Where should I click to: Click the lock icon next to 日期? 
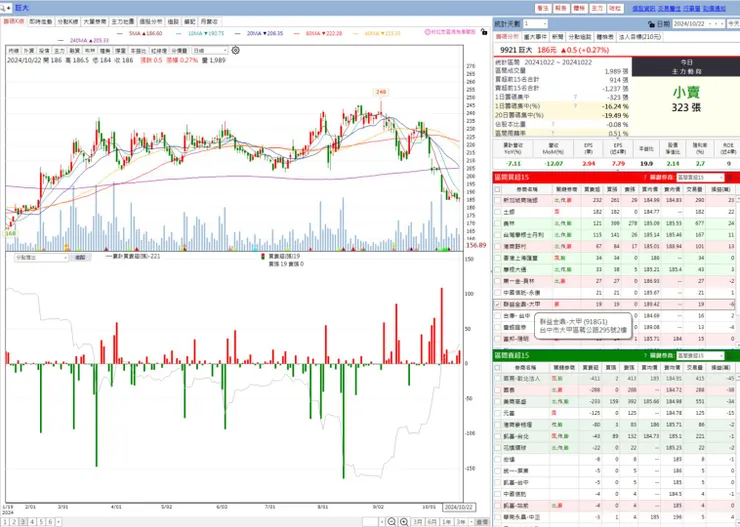(x=651, y=24)
